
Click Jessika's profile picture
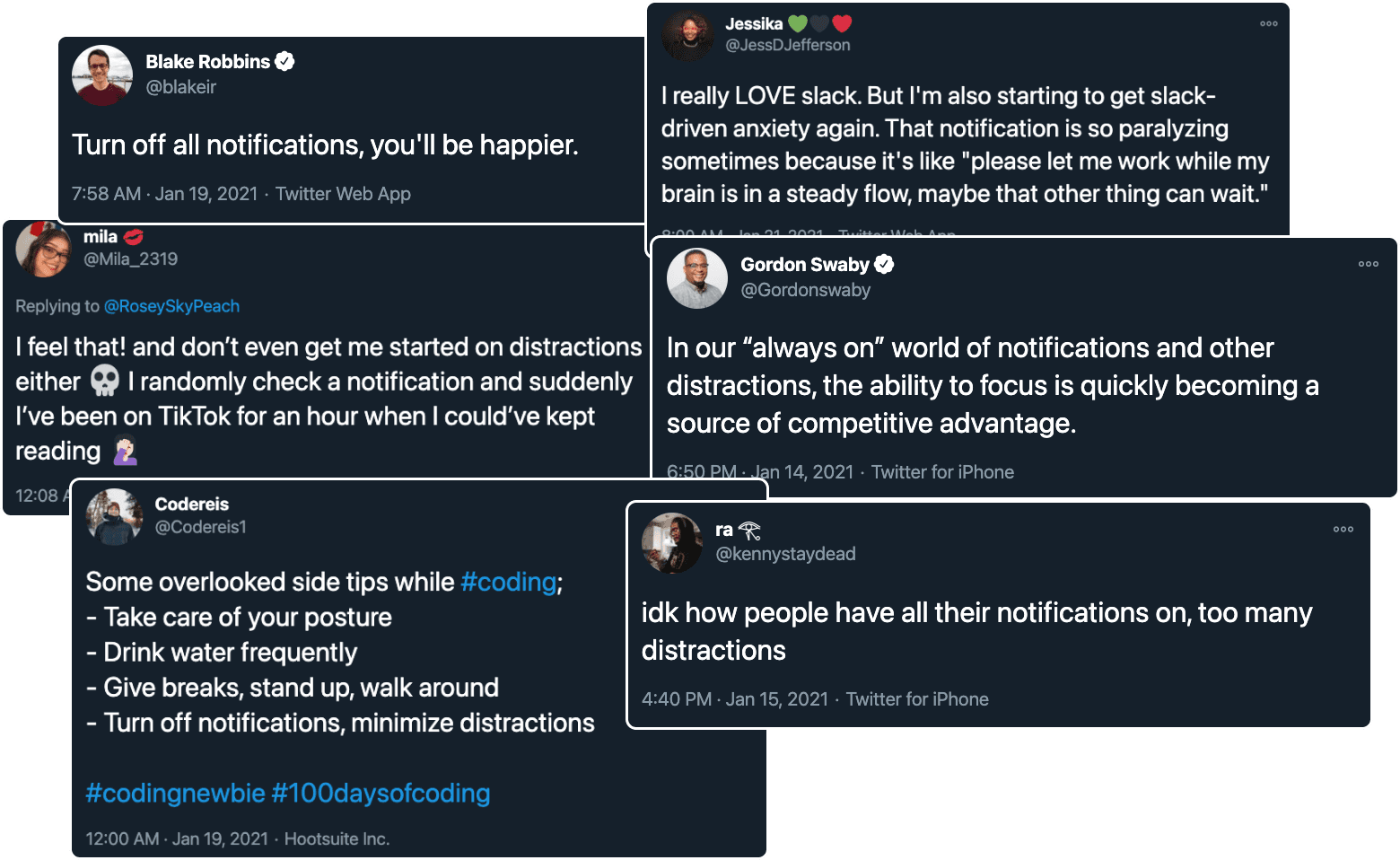(x=687, y=34)
